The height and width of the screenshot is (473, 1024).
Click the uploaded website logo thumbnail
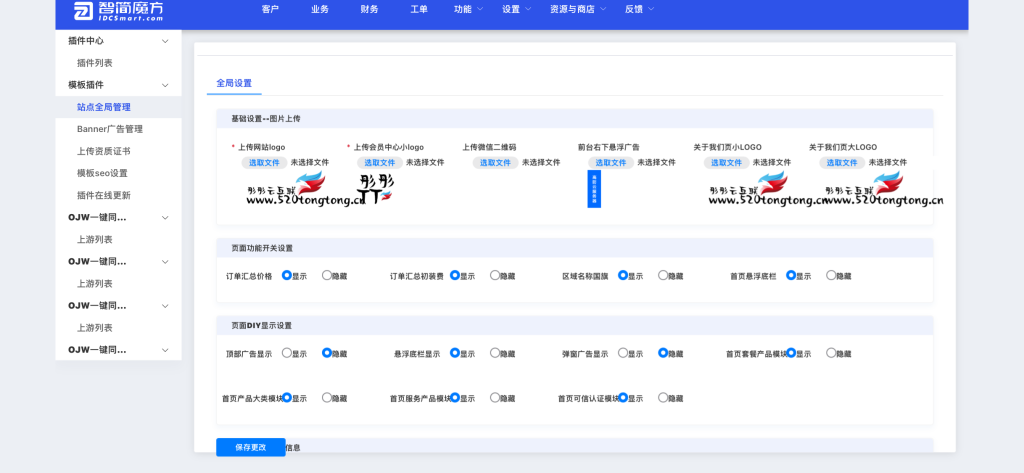click(286, 189)
